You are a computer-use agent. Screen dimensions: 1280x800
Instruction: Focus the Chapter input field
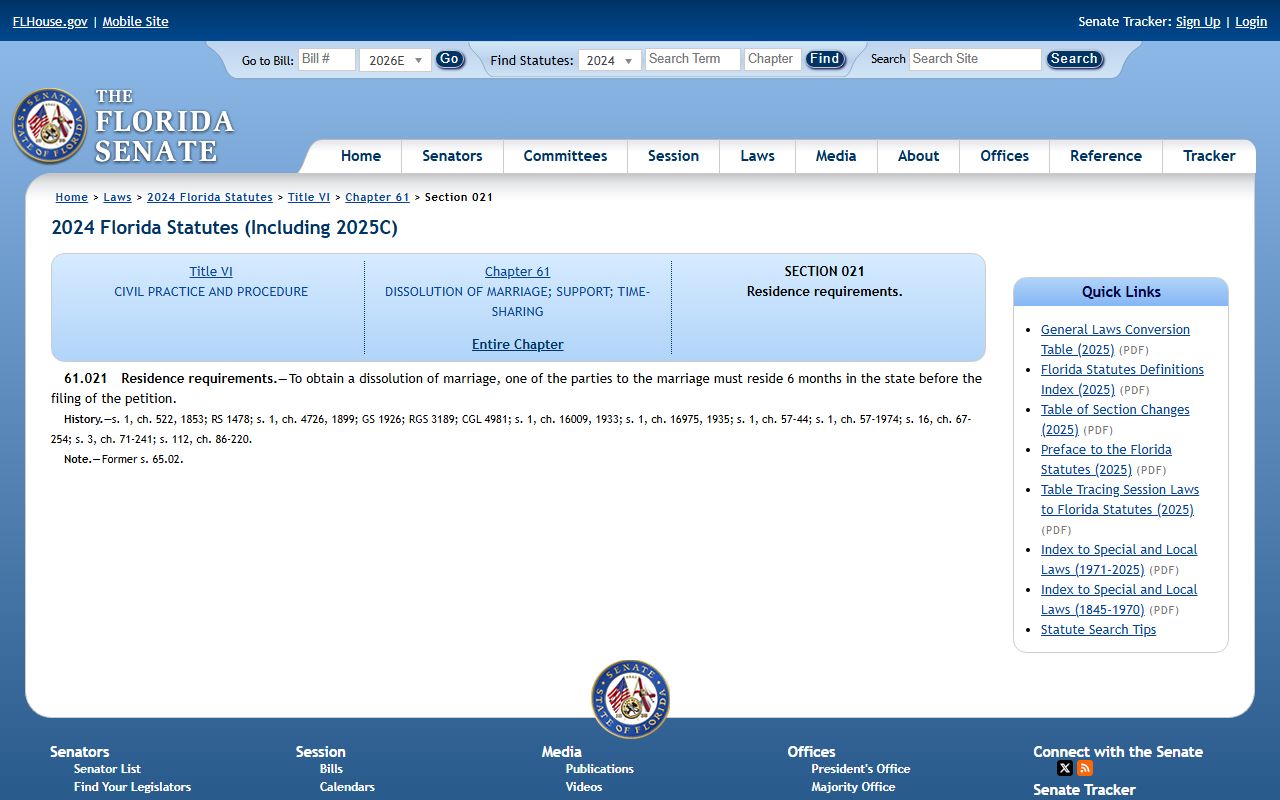click(x=773, y=59)
